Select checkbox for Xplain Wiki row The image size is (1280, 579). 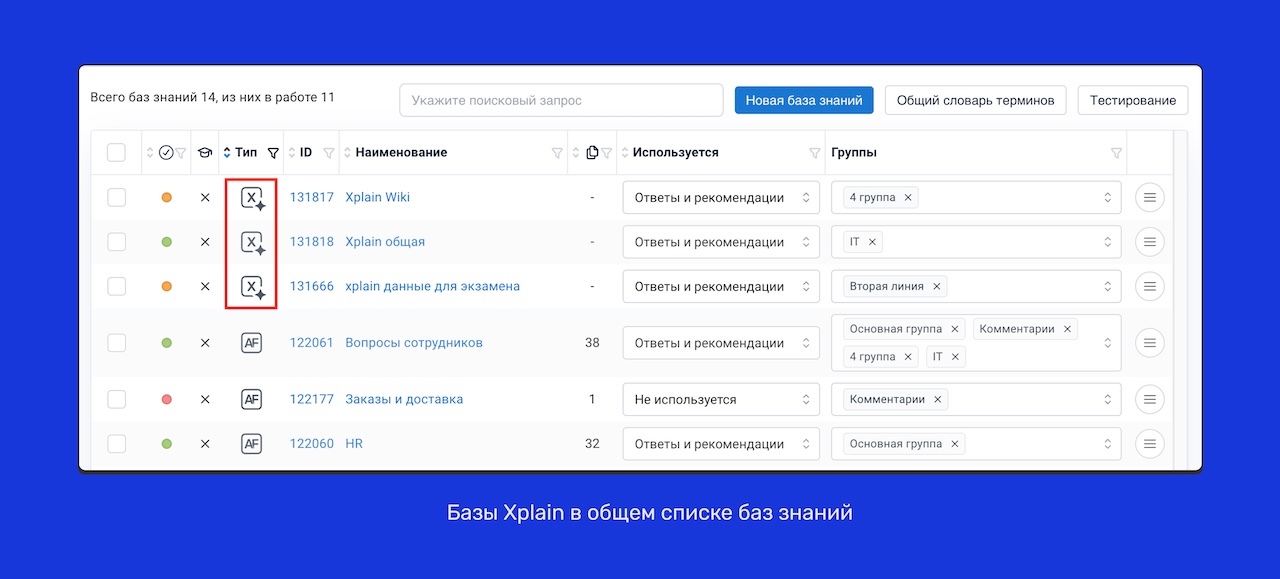point(116,198)
